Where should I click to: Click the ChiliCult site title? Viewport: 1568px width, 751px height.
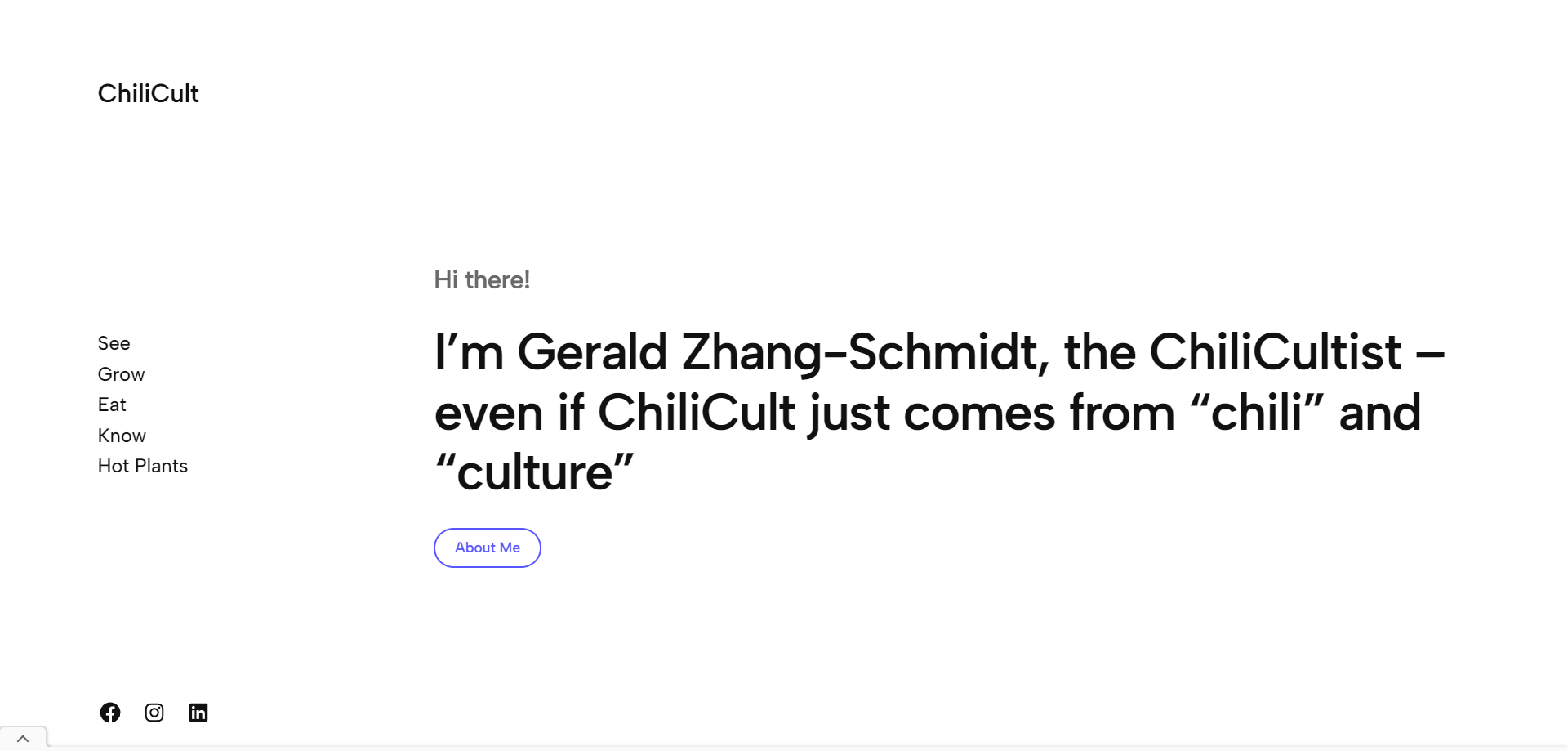tap(148, 93)
